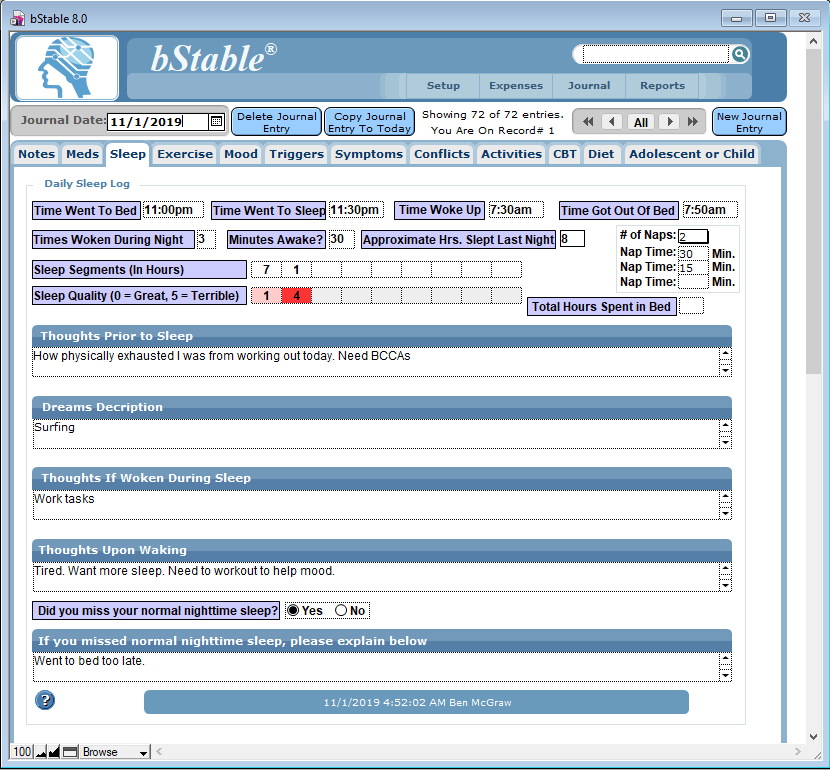Open the Expenses section
This screenshot has width=830, height=770.
[x=516, y=86]
